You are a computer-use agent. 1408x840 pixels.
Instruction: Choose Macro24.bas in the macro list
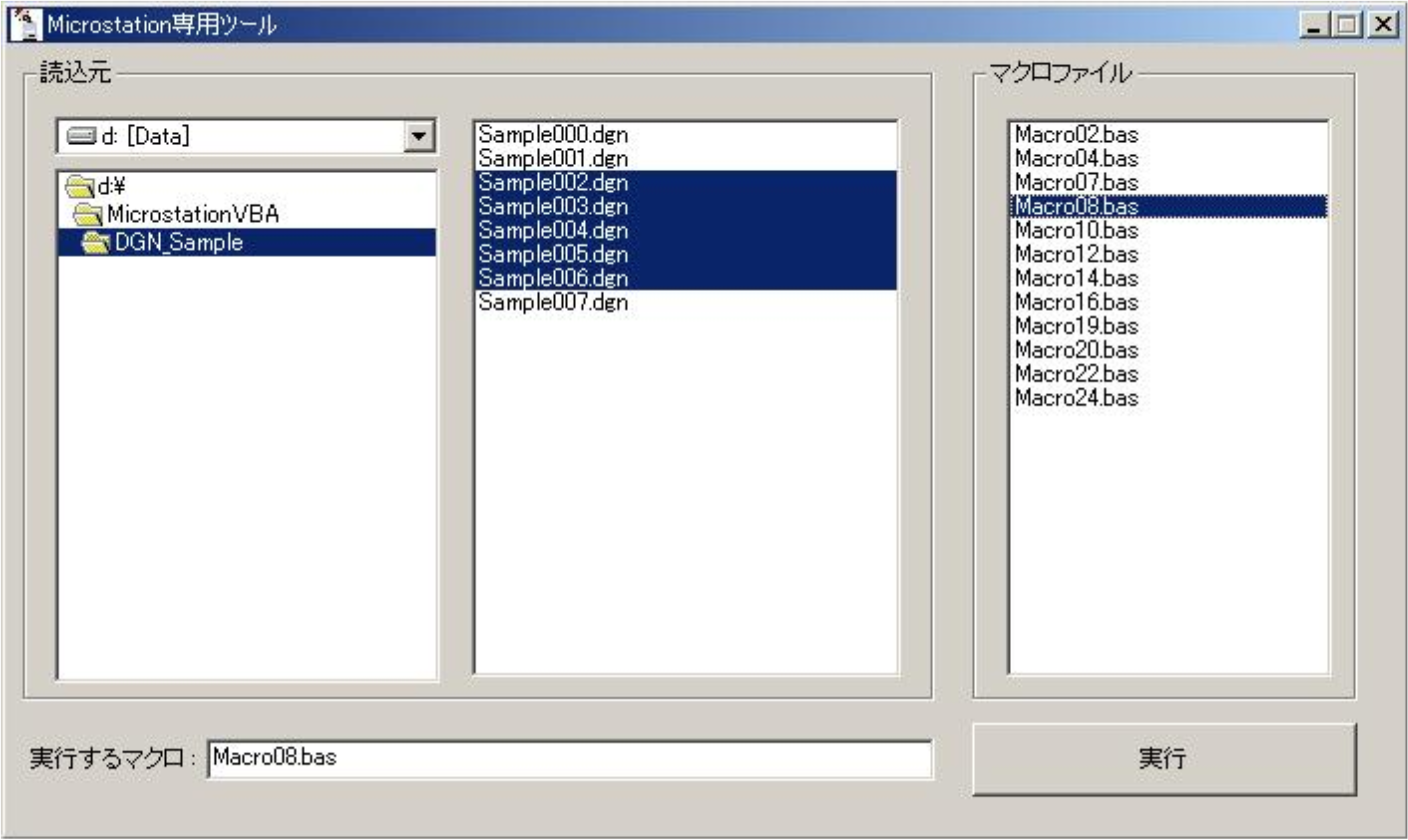[x=1168, y=398]
